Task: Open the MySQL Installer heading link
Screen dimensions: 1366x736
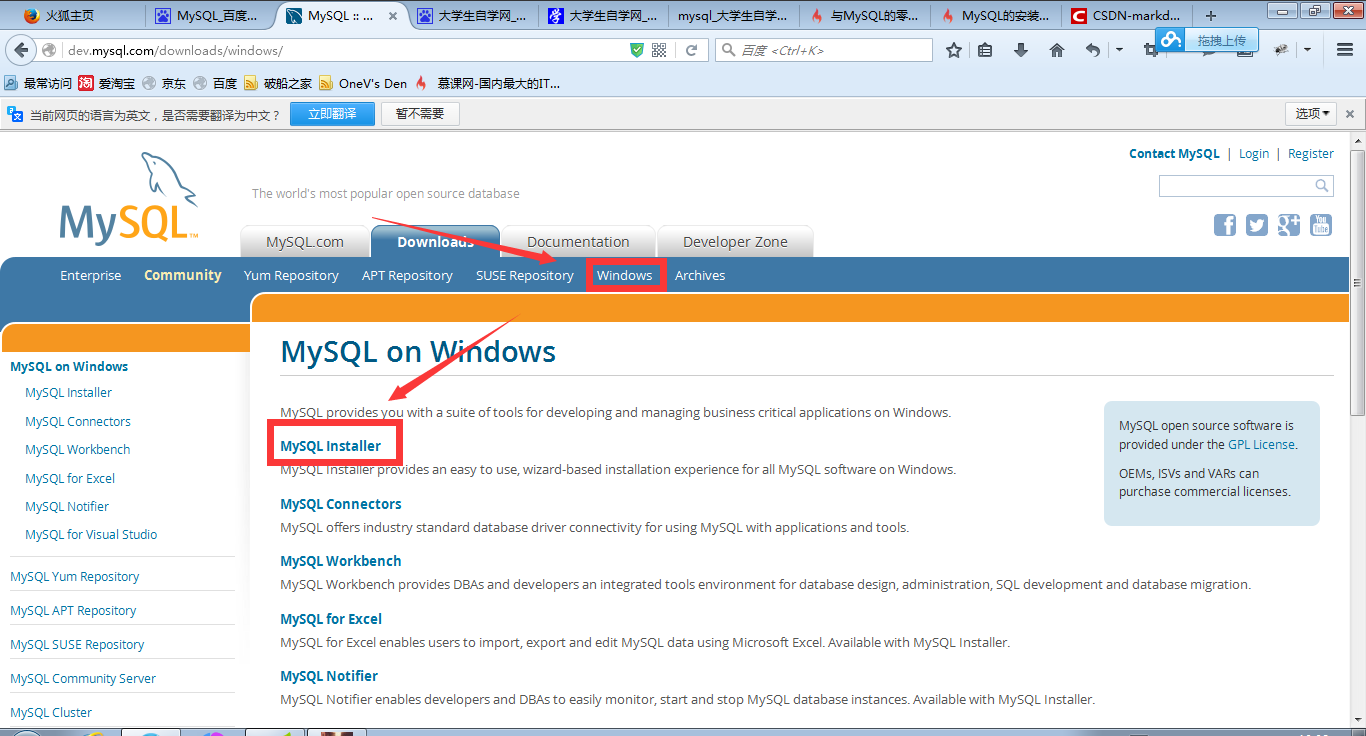Action: 330,446
